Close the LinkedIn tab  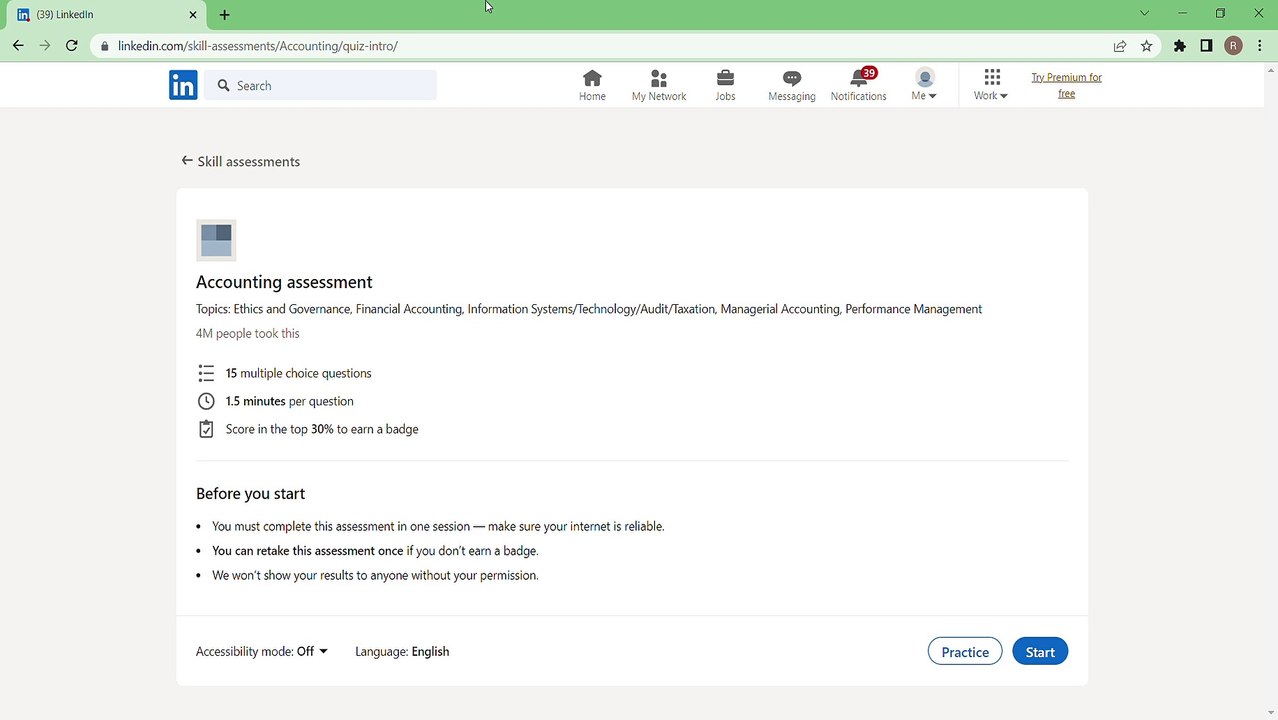[x=193, y=15]
